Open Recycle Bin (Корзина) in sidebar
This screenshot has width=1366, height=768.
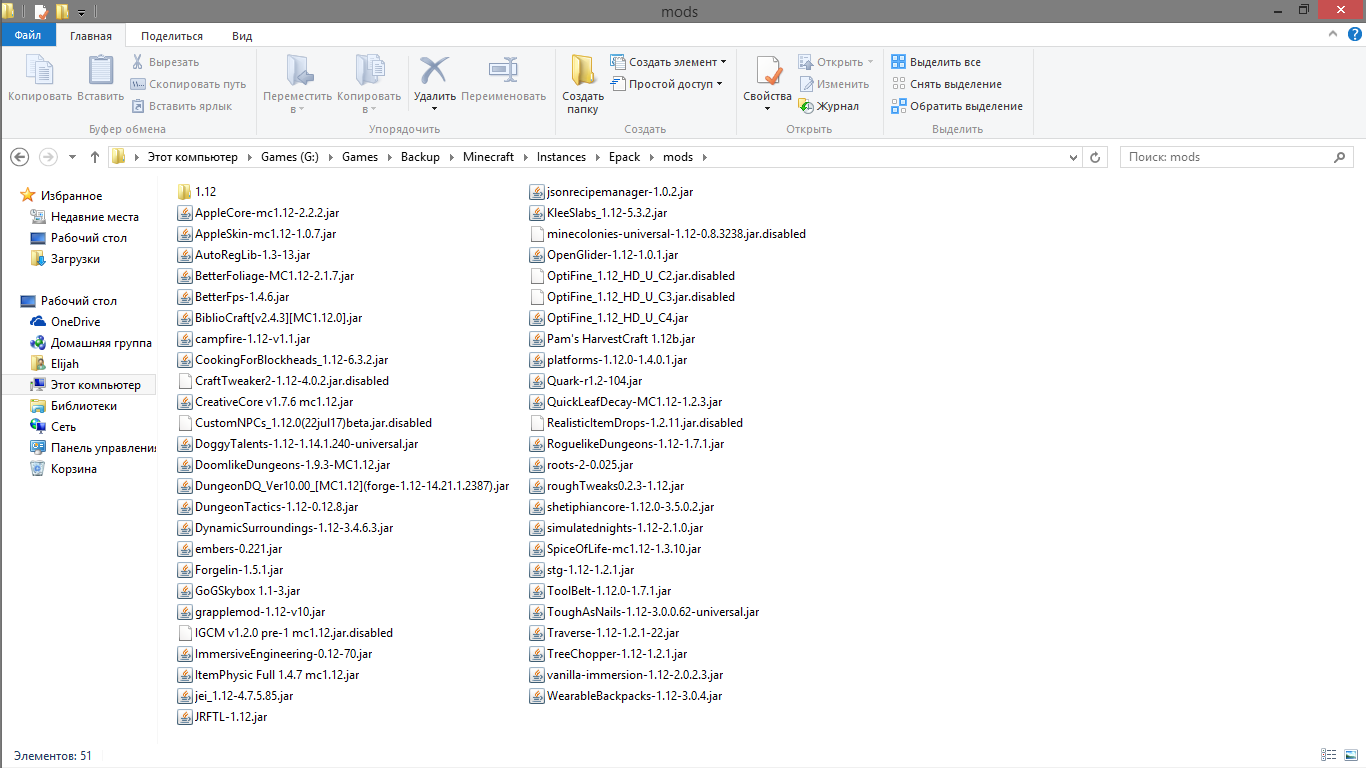(x=63, y=469)
